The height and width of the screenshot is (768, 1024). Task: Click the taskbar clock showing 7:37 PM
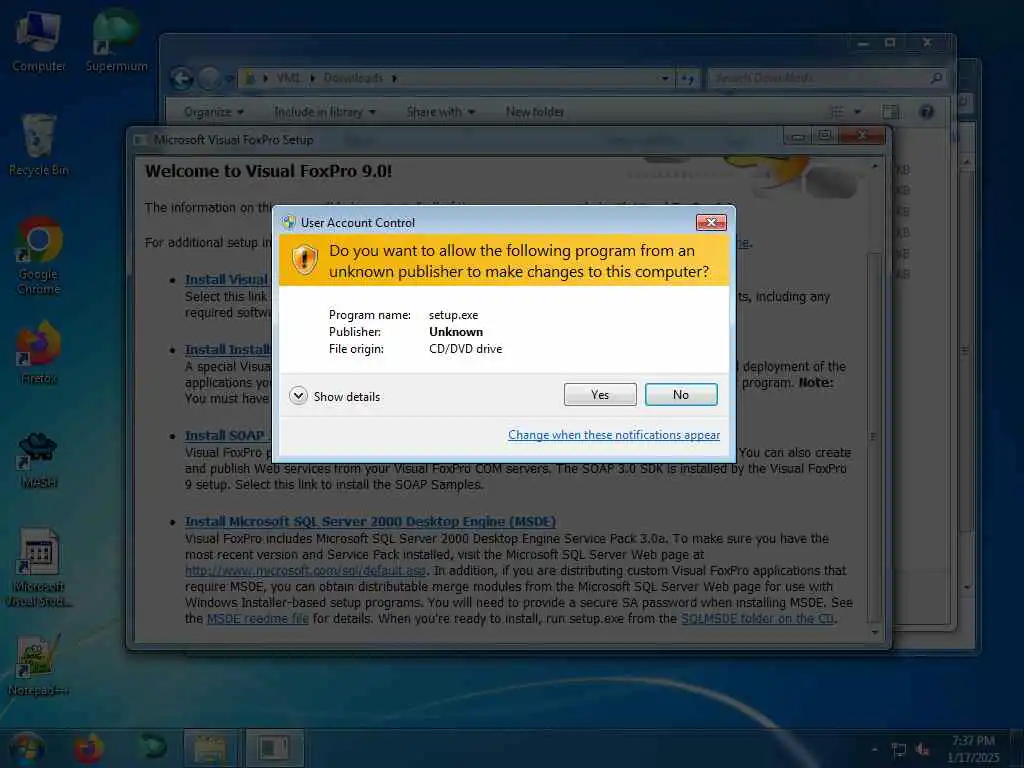click(x=973, y=749)
